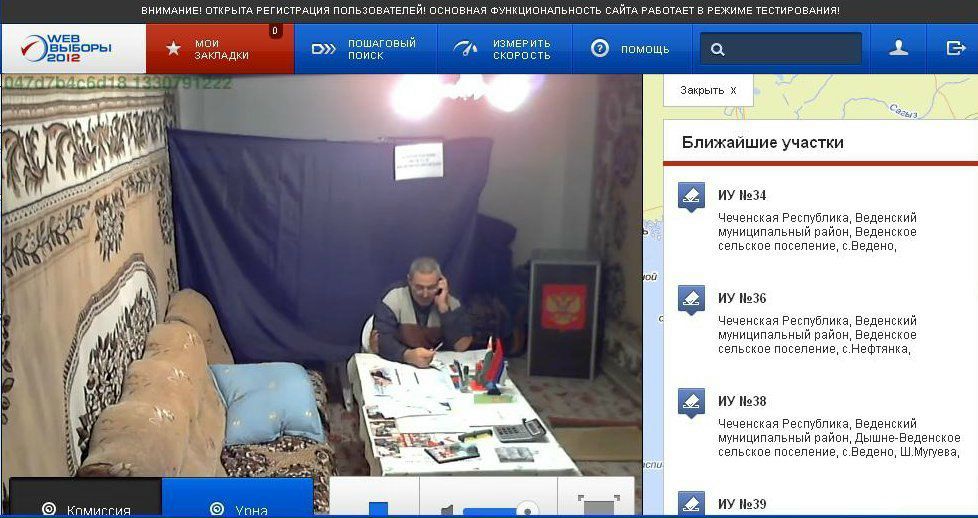Image resolution: width=978 pixels, height=518 pixels.
Task: Mute the video speaker icon
Action: point(447,510)
